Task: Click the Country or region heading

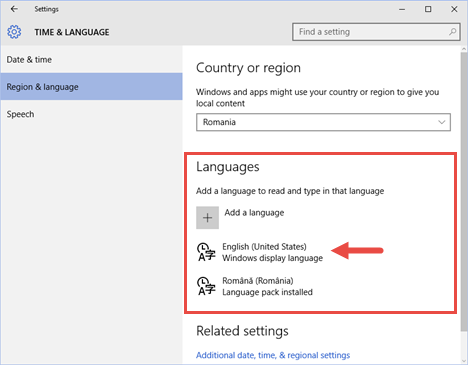Action: coord(248,68)
